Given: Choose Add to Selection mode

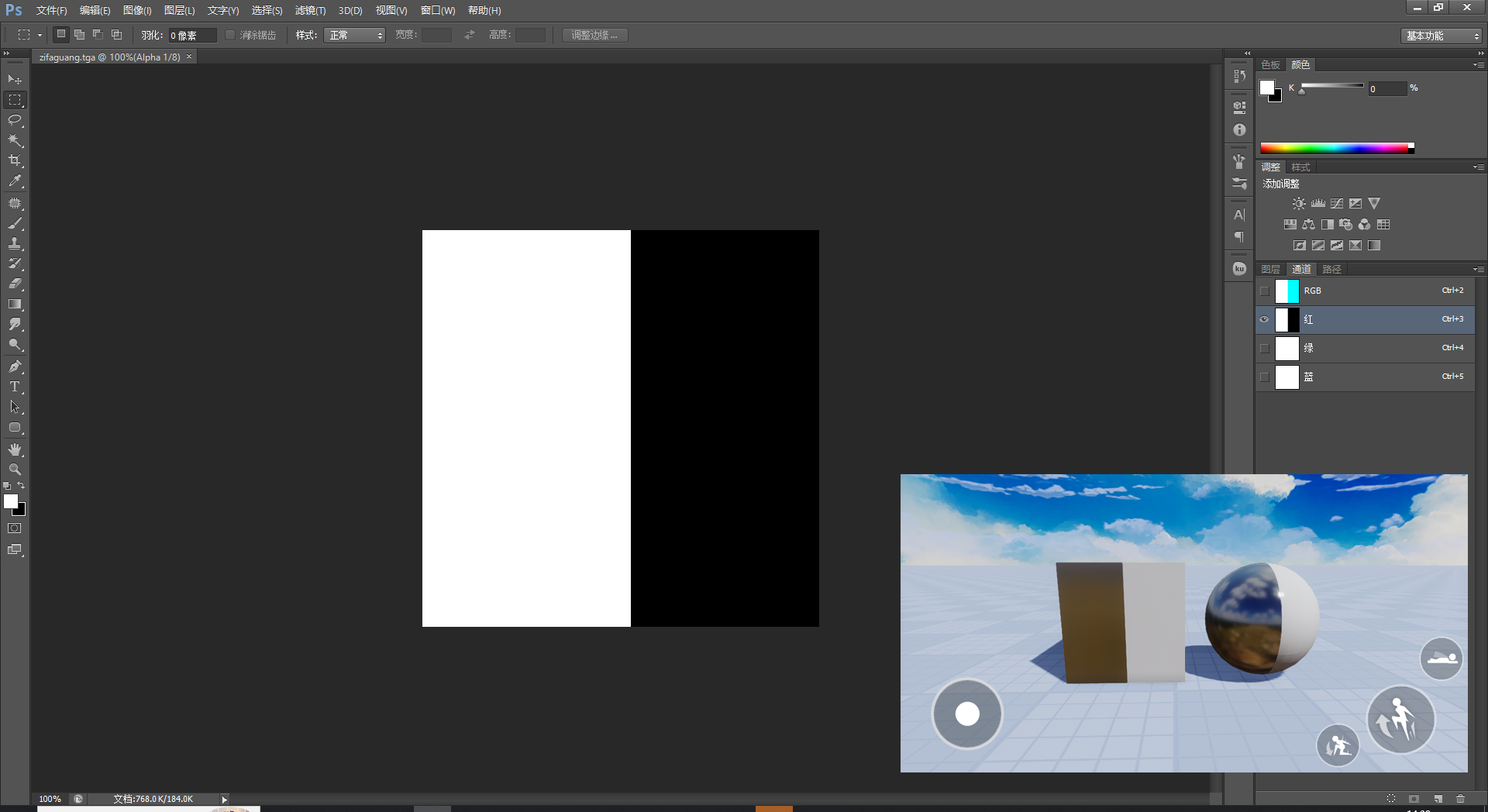Looking at the screenshot, I should pos(79,34).
